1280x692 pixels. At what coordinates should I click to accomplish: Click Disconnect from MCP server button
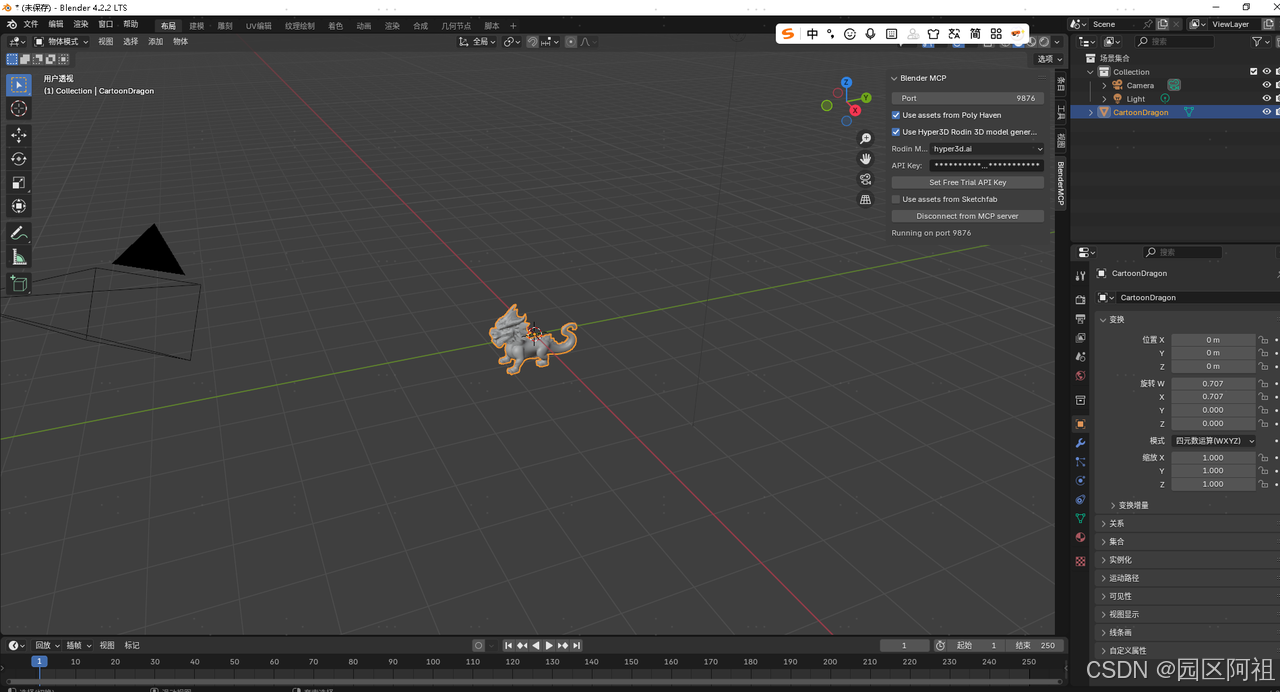pos(967,216)
